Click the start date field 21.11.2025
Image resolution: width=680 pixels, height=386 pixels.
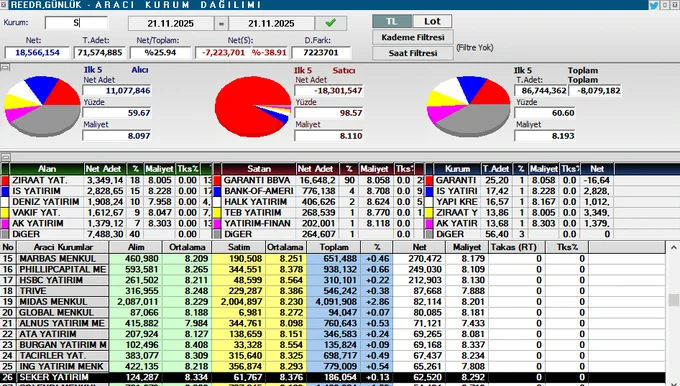click(x=170, y=23)
